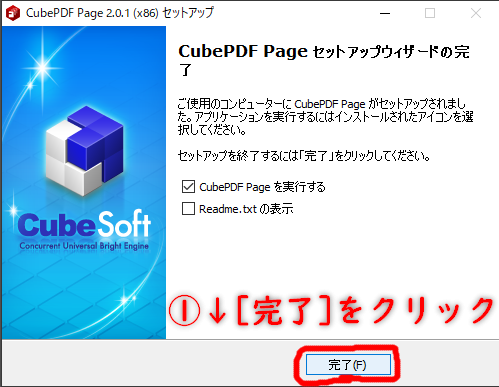Click the text 'セットアップを終了するには「完了」をクリックしてください。'
This screenshot has height=387, width=499.
tap(304, 156)
